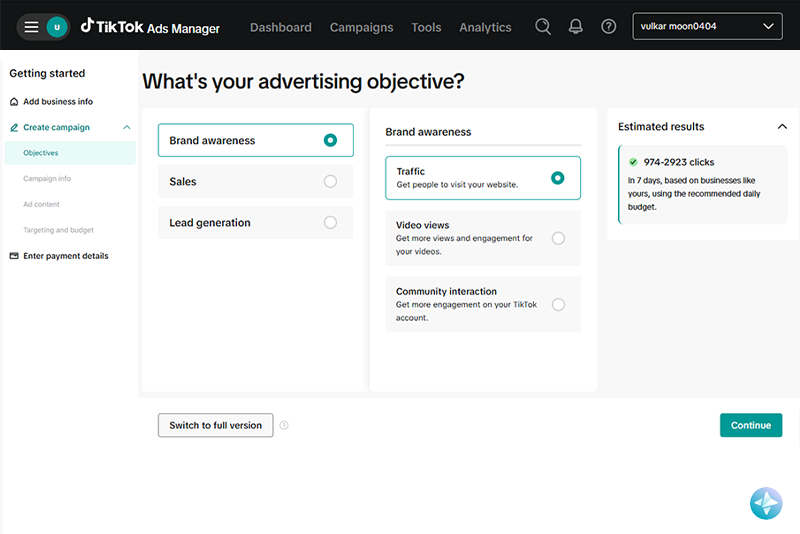Click Create campaign label in sidebar
The image size is (800, 534).
click(x=56, y=128)
